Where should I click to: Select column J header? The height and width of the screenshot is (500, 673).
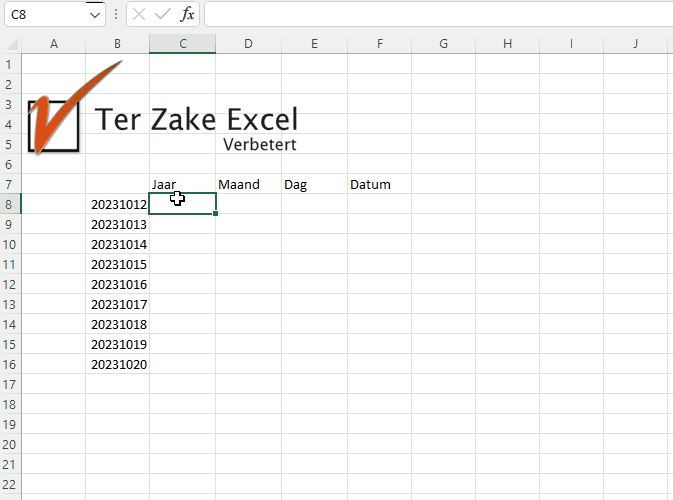click(x=635, y=44)
